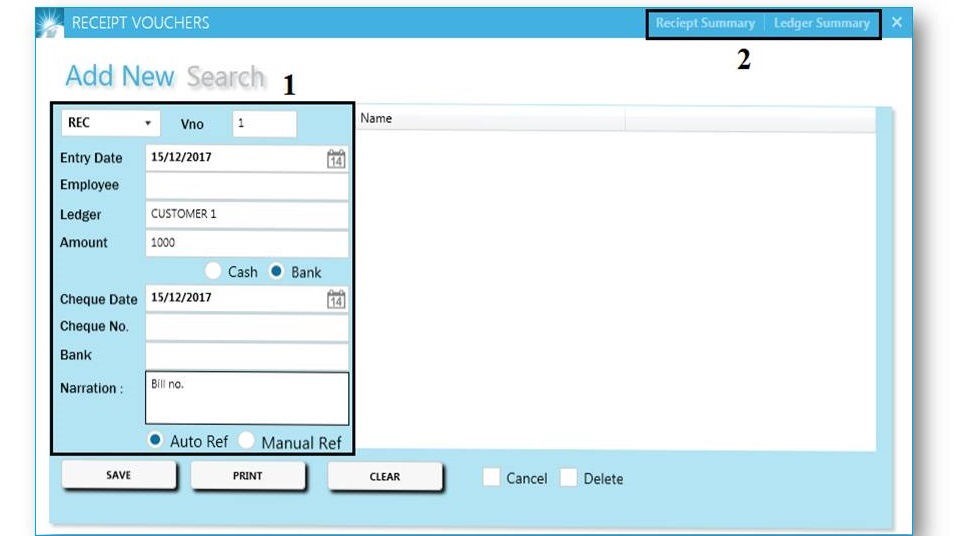Image resolution: width=954 pixels, height=536 pixels.
Task: Close the Receipt Vouchers window
Action: point(897,23)
